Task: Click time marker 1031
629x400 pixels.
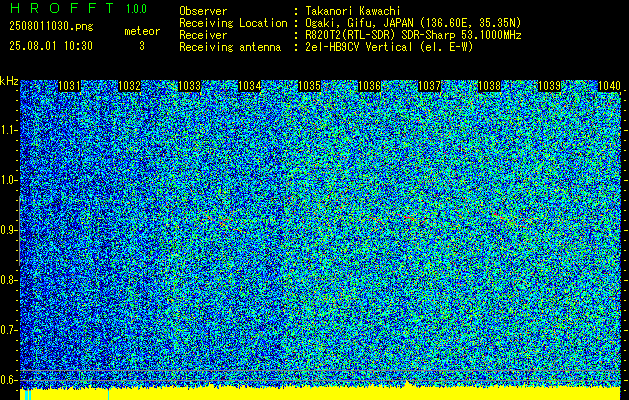Action: [x=69, y=86]
